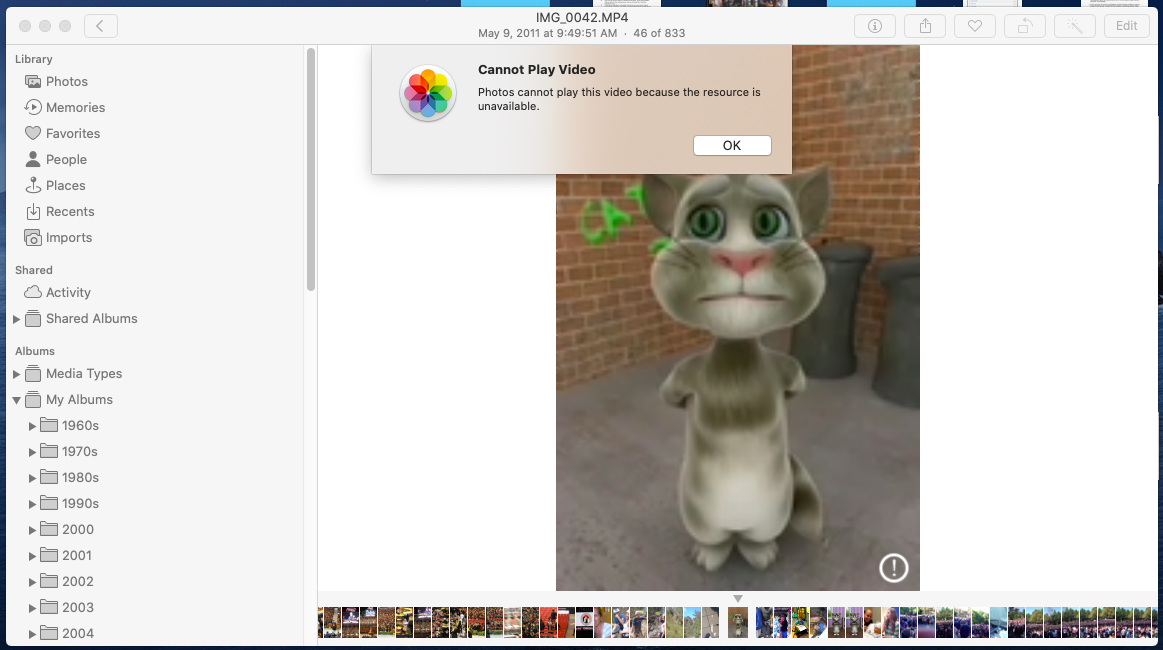Open Favorites in the sidebar
Image resolution: width=1163 pixels, height=650 pixels.
(73, 134)
